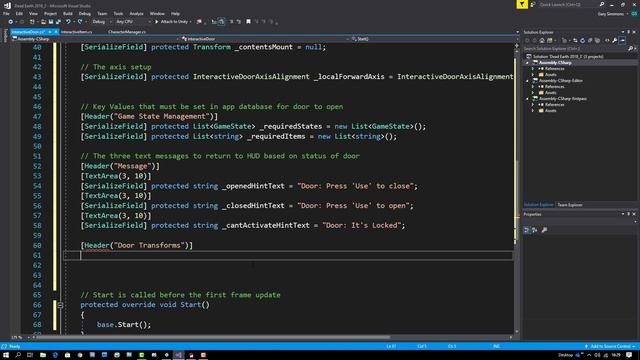Click the Alphabetical sort icon in Properties panel
This screenshot has height=360, width=640.
tap(535, 230)
